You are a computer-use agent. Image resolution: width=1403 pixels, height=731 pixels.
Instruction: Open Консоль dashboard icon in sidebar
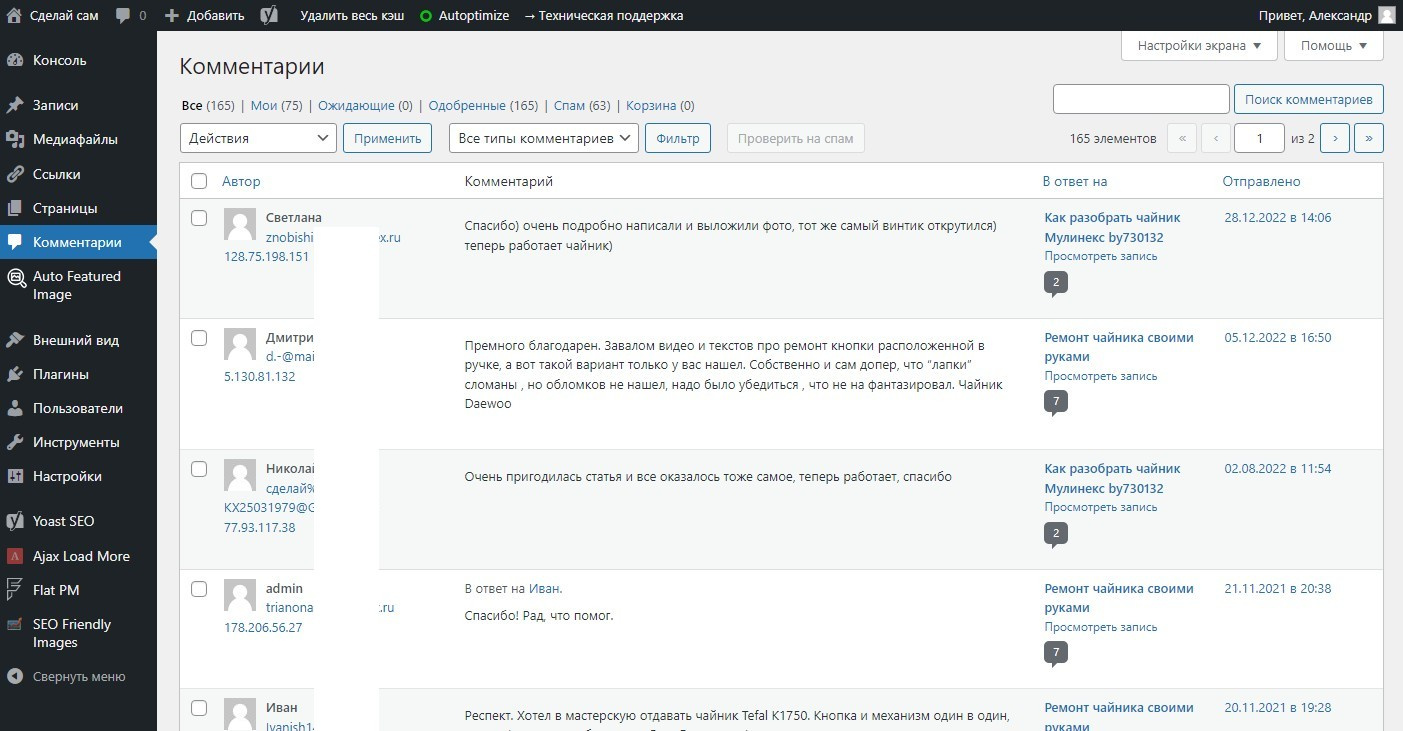tap(15, 60)
